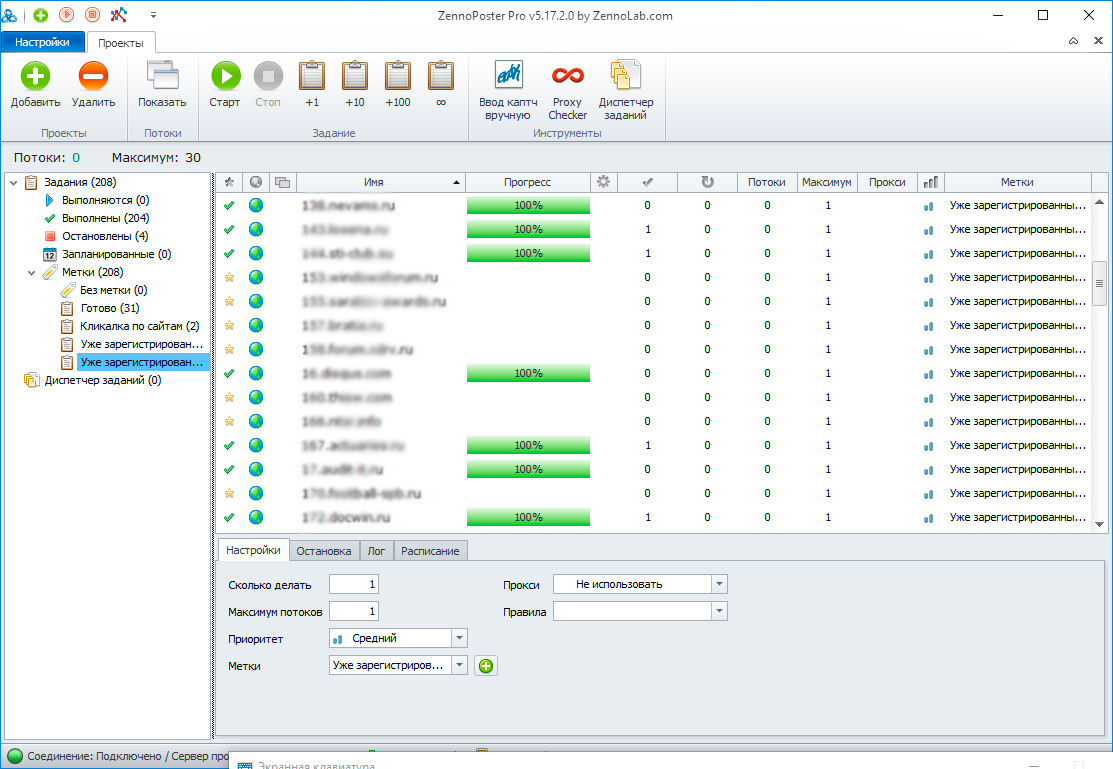Click Показать threads icon
This screenshot has width=1113, height=769.
[161, 77]
